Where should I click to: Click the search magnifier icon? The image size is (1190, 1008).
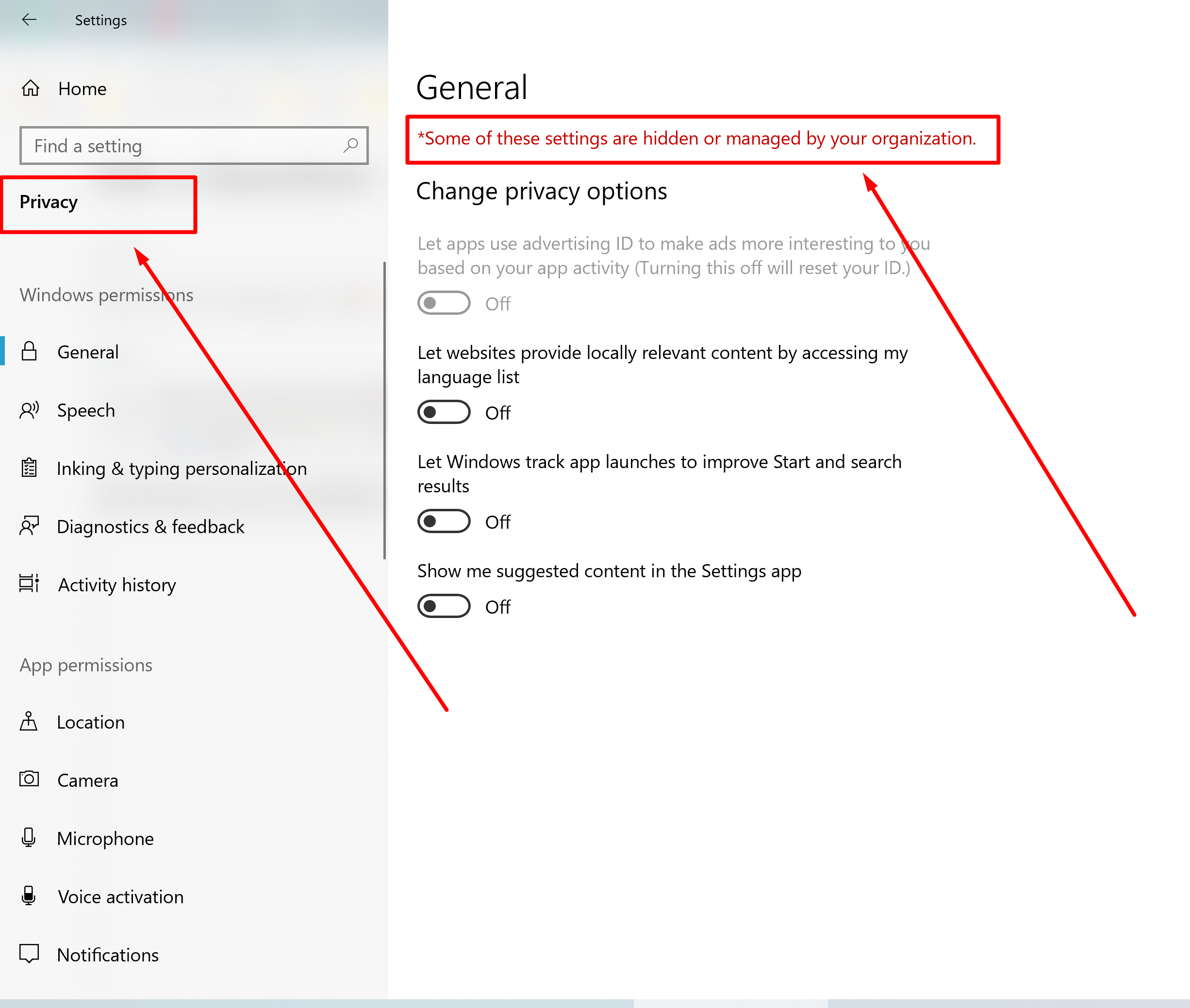[350, 145]
